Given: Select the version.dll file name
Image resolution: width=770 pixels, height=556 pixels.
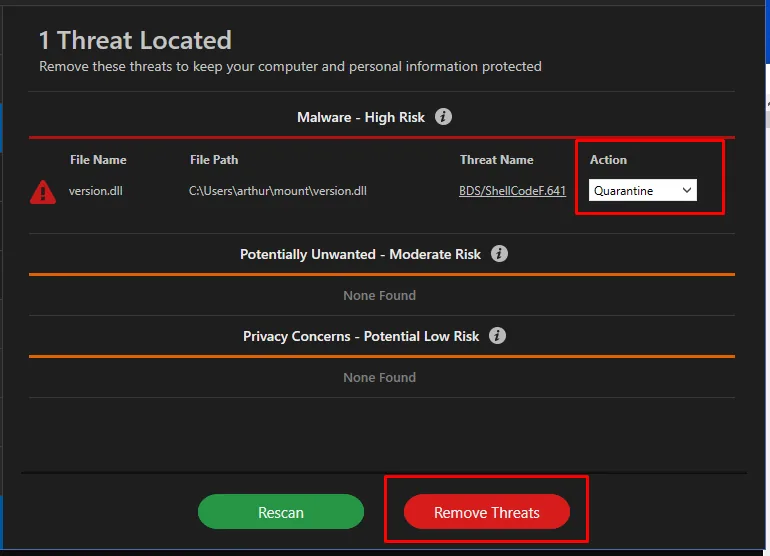Looking at the screenshot, I should tap(96, 191).
